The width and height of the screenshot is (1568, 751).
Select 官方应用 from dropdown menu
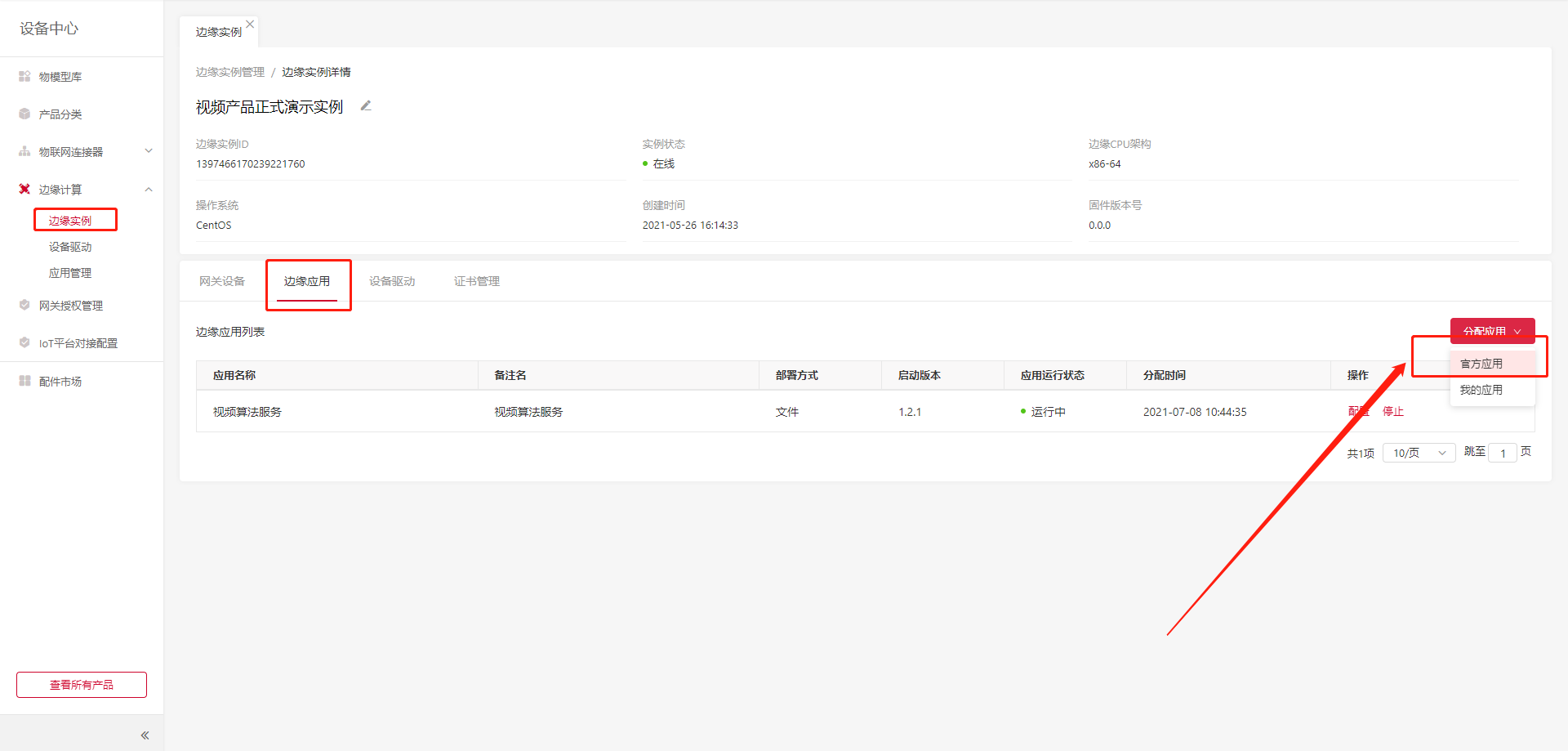click(x=1481, y=364)
